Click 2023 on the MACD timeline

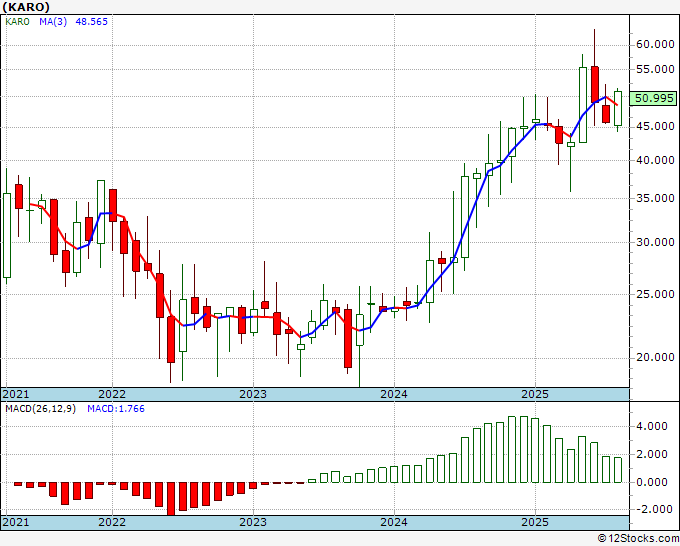[x=253, y=522]
